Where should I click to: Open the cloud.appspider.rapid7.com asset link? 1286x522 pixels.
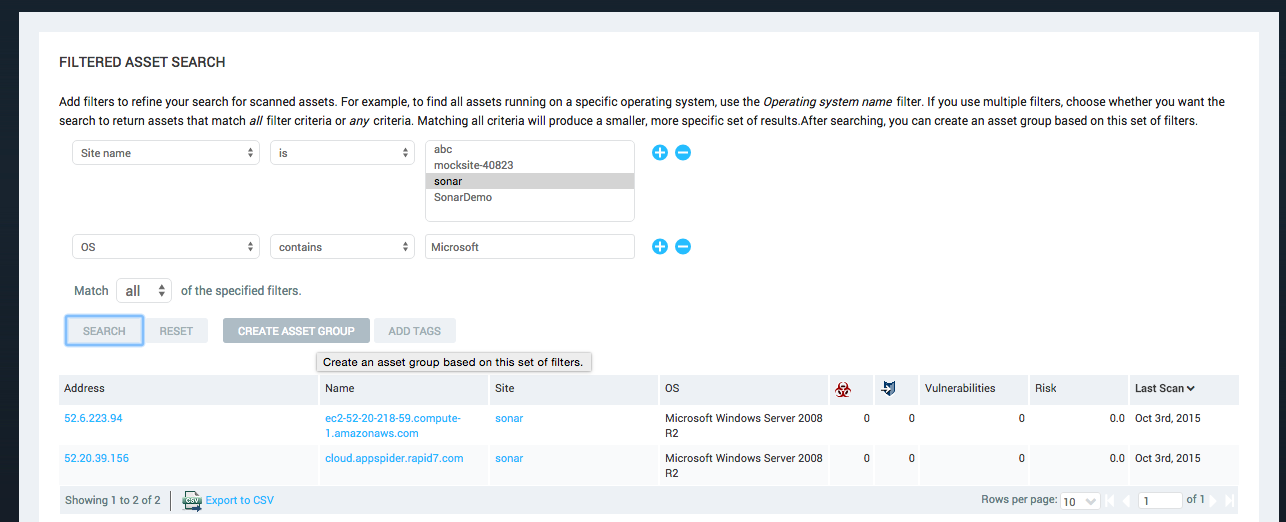(394, 458)
